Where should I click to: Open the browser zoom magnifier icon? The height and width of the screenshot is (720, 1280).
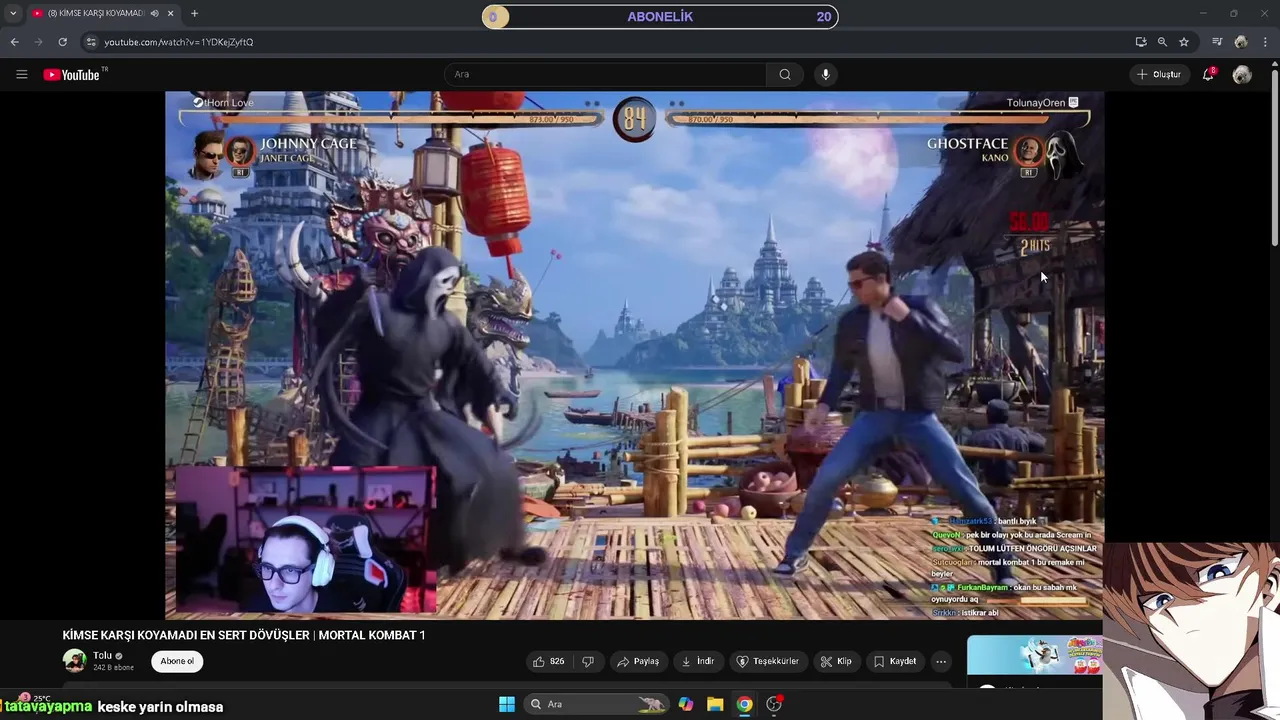tap(1162, 42)
